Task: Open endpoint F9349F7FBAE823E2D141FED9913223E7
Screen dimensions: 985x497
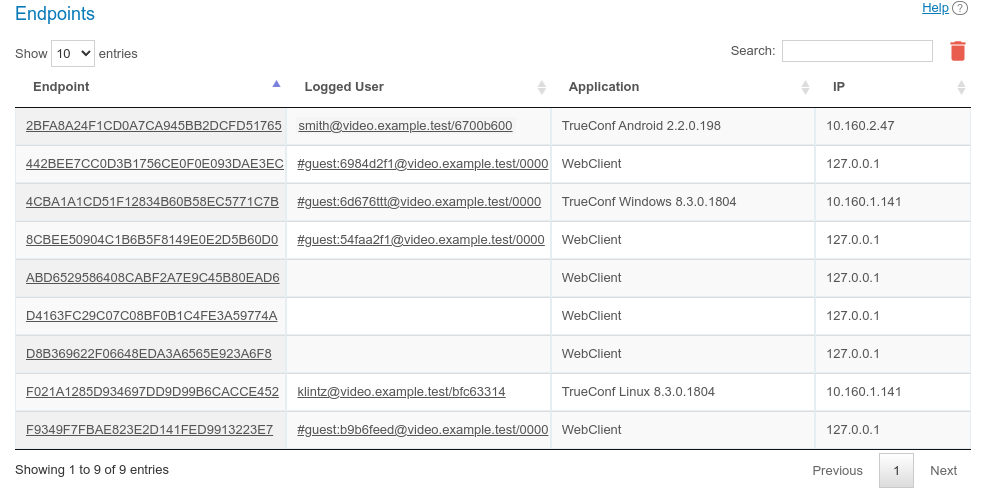Action: click(149, 430)
